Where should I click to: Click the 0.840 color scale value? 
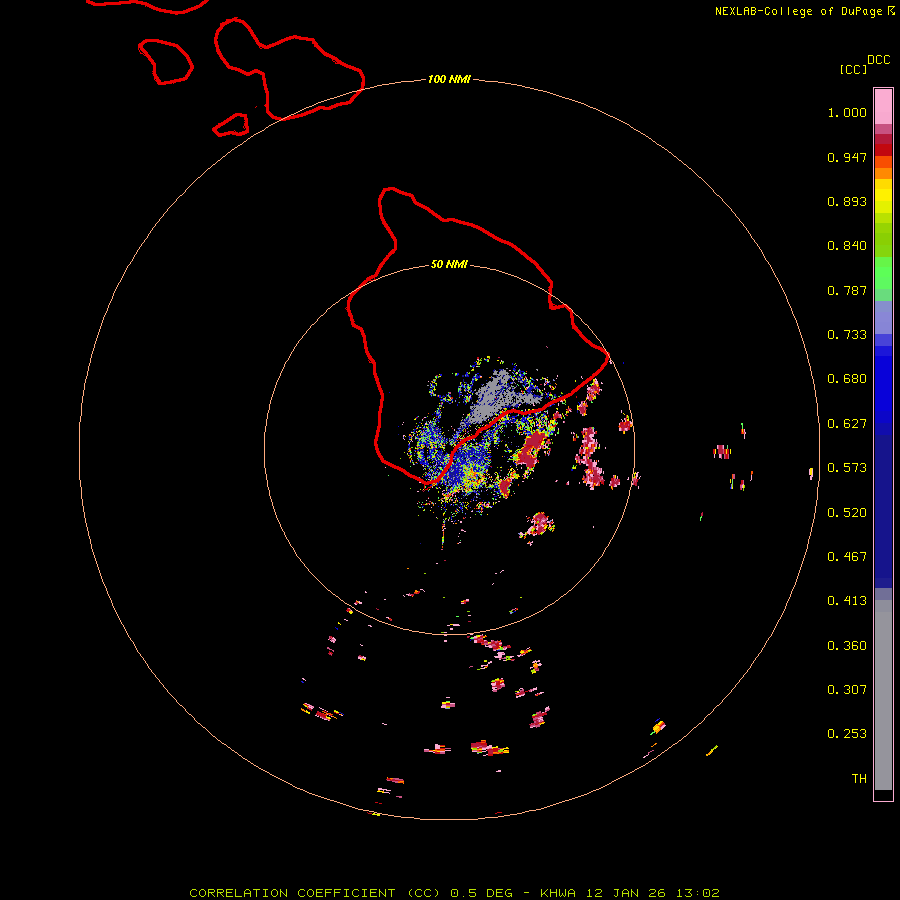click(847, 246)
